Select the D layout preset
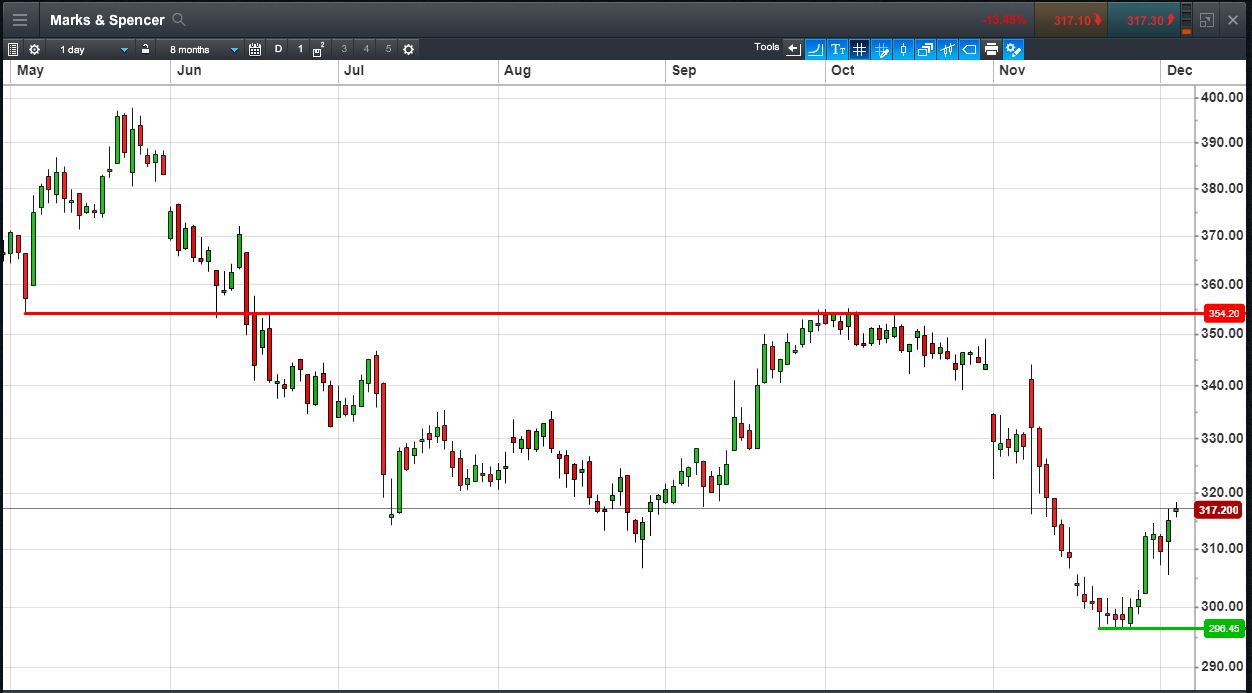 click(x=278, y=49)
